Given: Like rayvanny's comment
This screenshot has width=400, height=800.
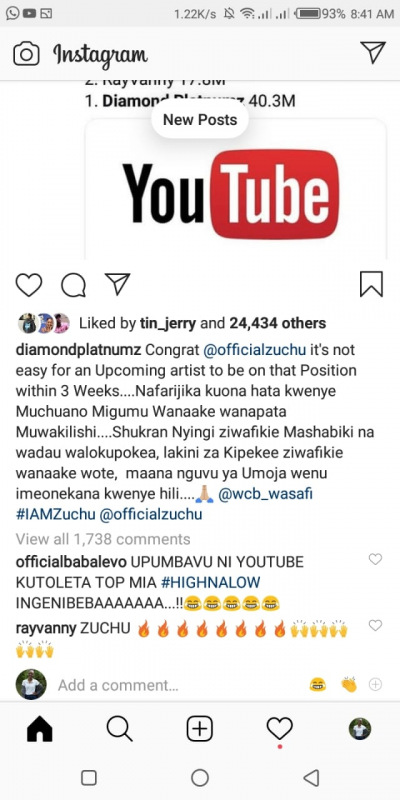Looking at the screenshot, I should 375,626.
